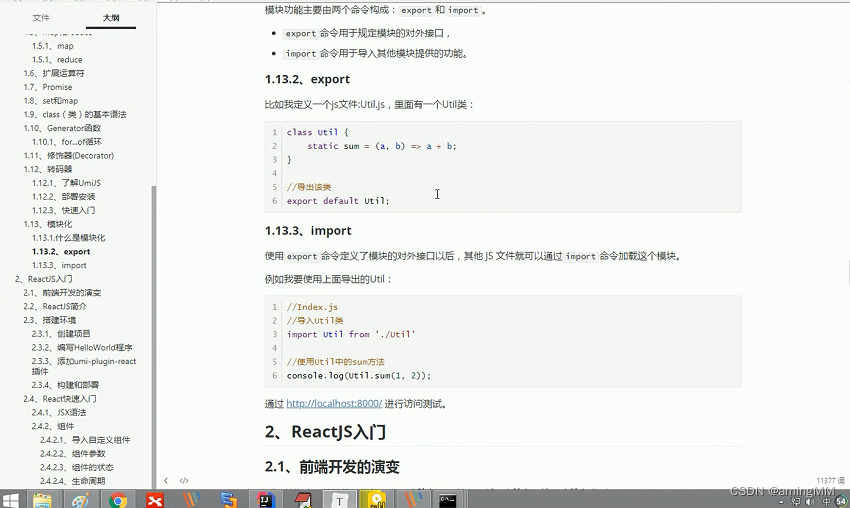
Task: Select 2.3.3、添加umi-plugin-react插件 in outline
Action: coord(83,366)
